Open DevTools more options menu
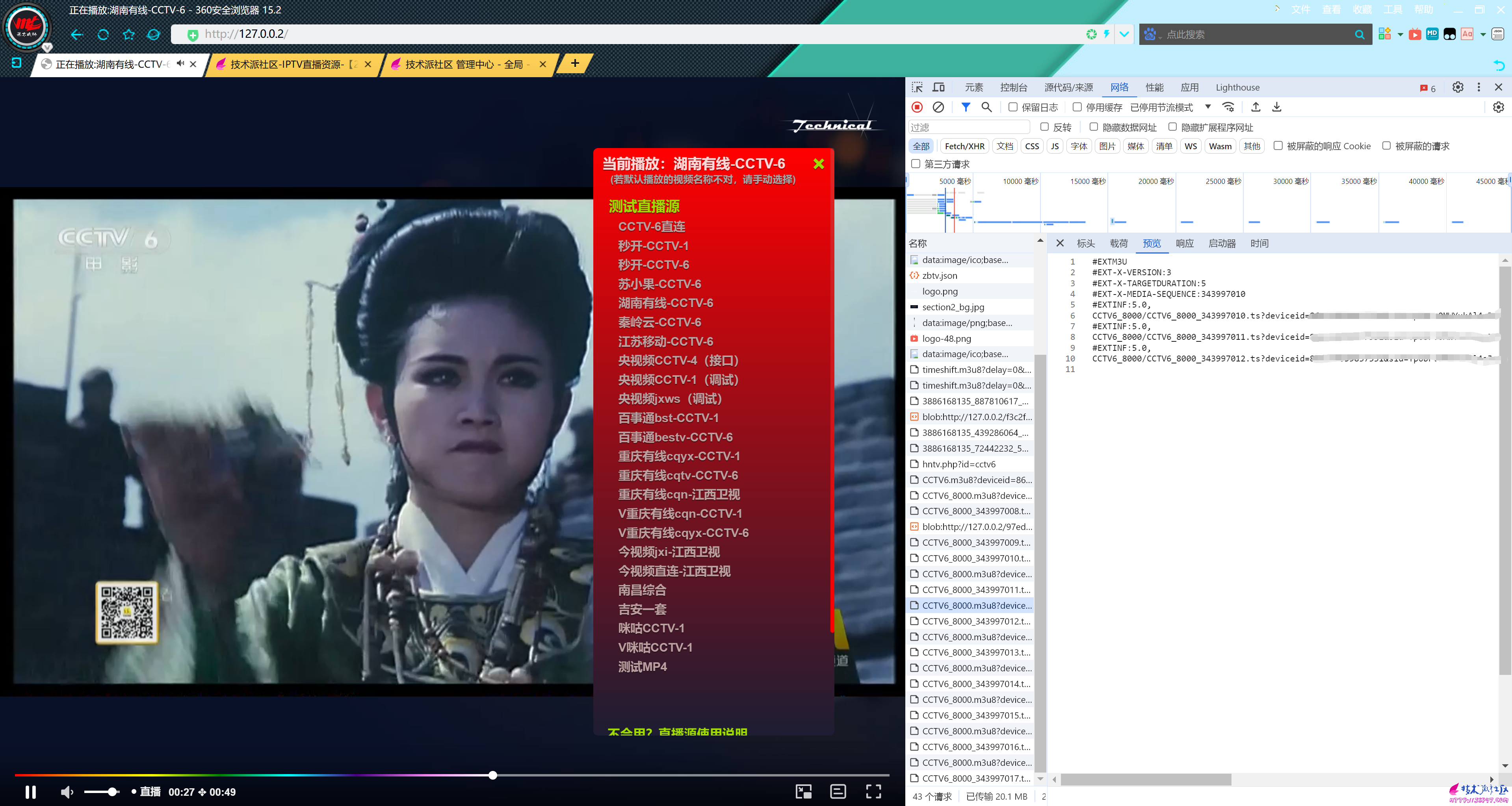This screenshot has height=806, width=1512. click(1479, 87)
